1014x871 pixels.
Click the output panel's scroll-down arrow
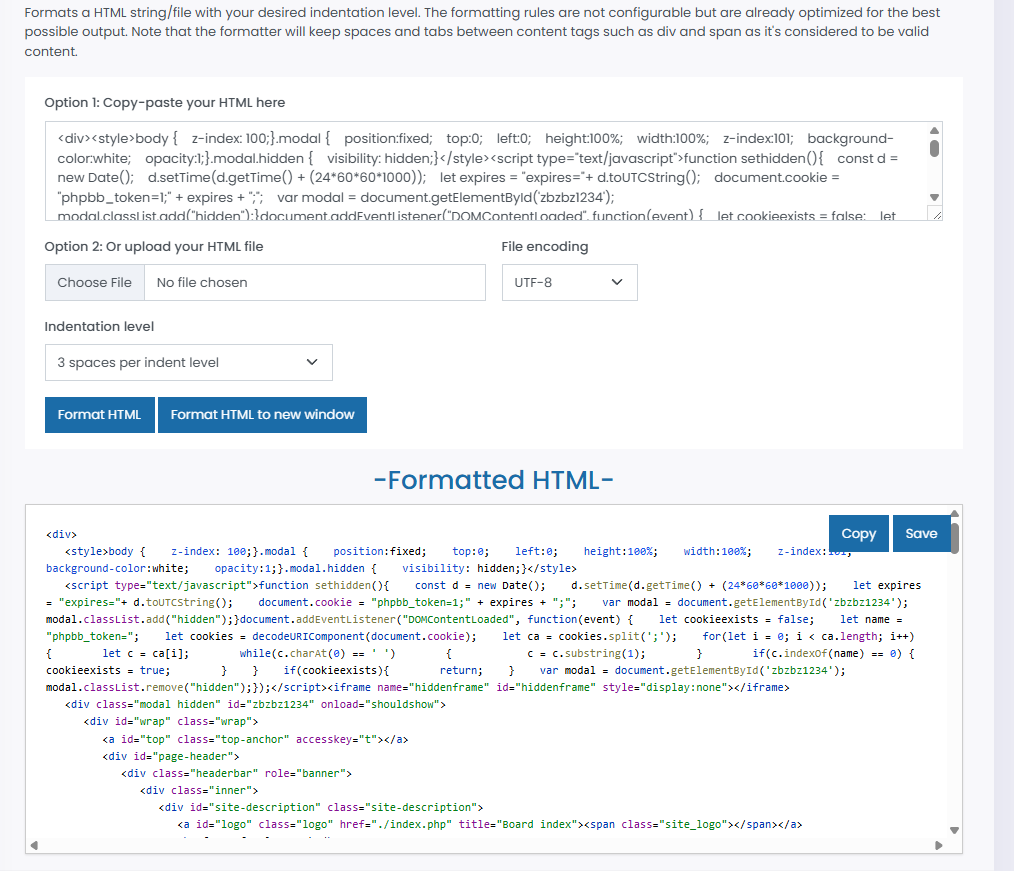click(954, 830)
